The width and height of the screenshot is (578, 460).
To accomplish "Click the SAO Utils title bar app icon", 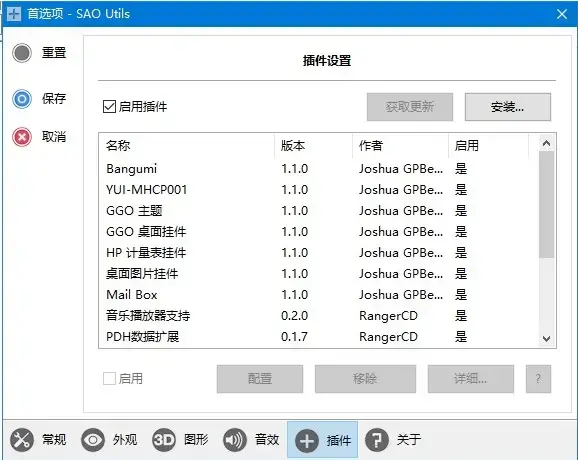I will point(14,14).
